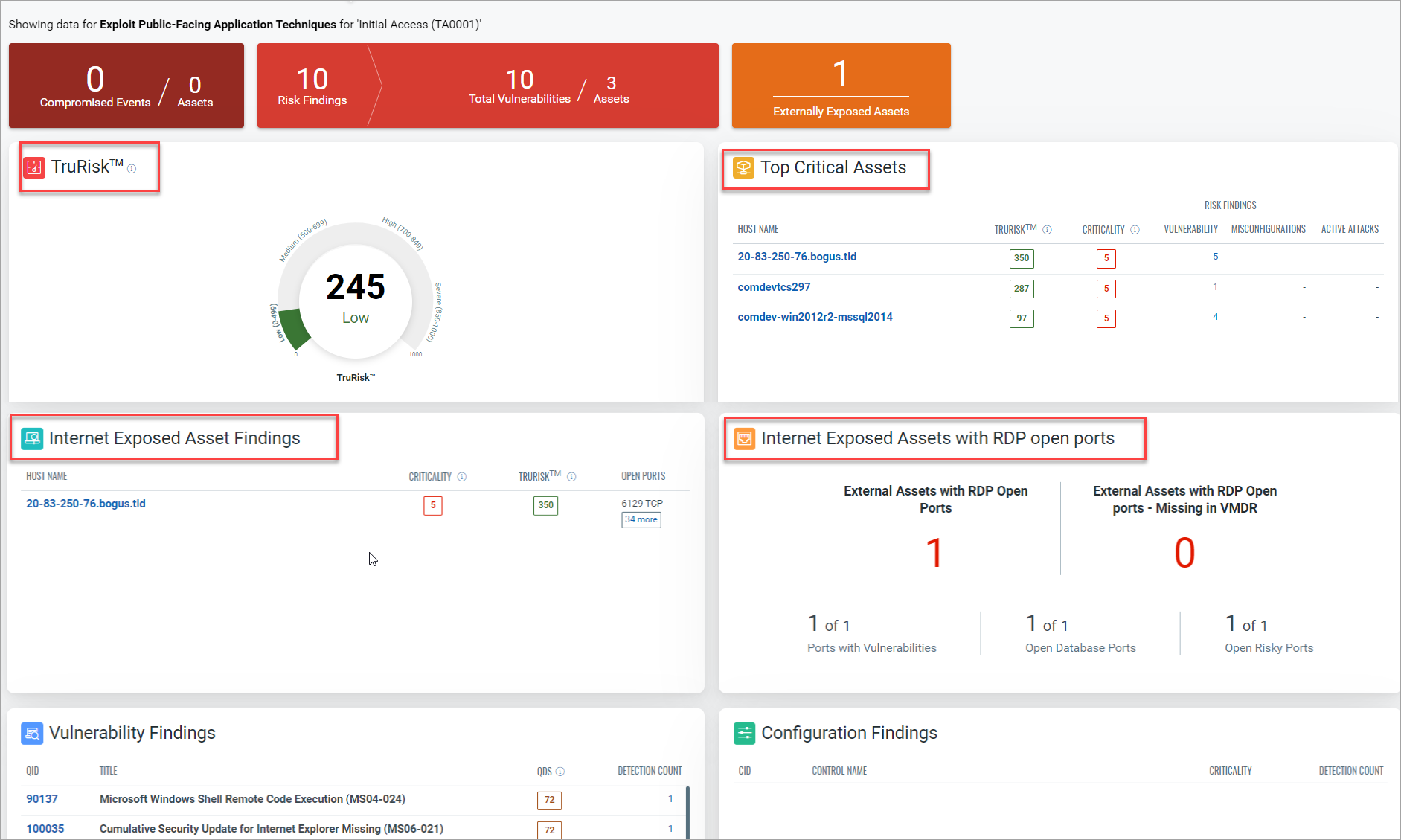Click the 6129 TCP open port entry
Image resolution: width=1401 pixels, height=840 pixels.
click(642, 504)
